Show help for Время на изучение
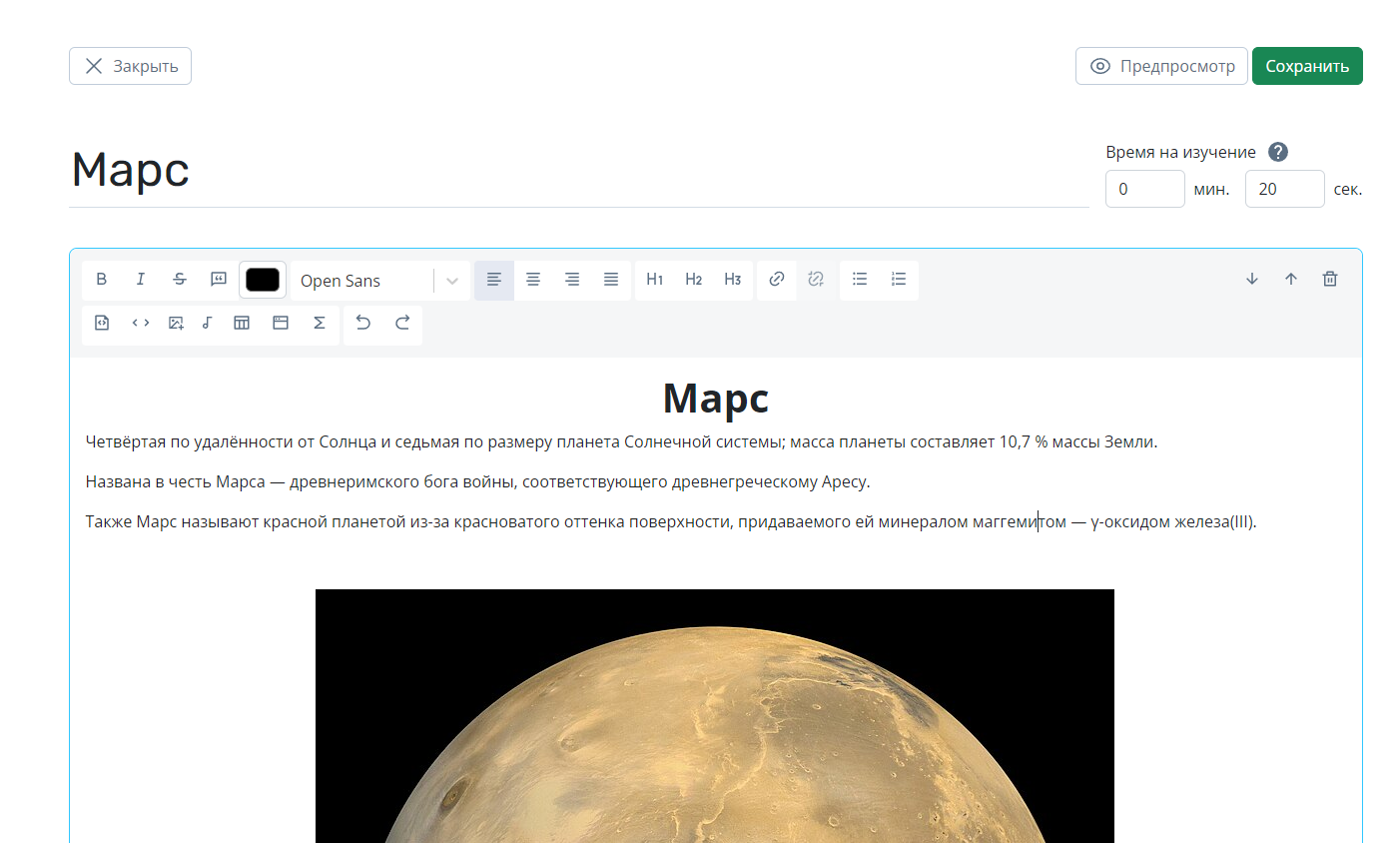 (x=1278, y=152)
